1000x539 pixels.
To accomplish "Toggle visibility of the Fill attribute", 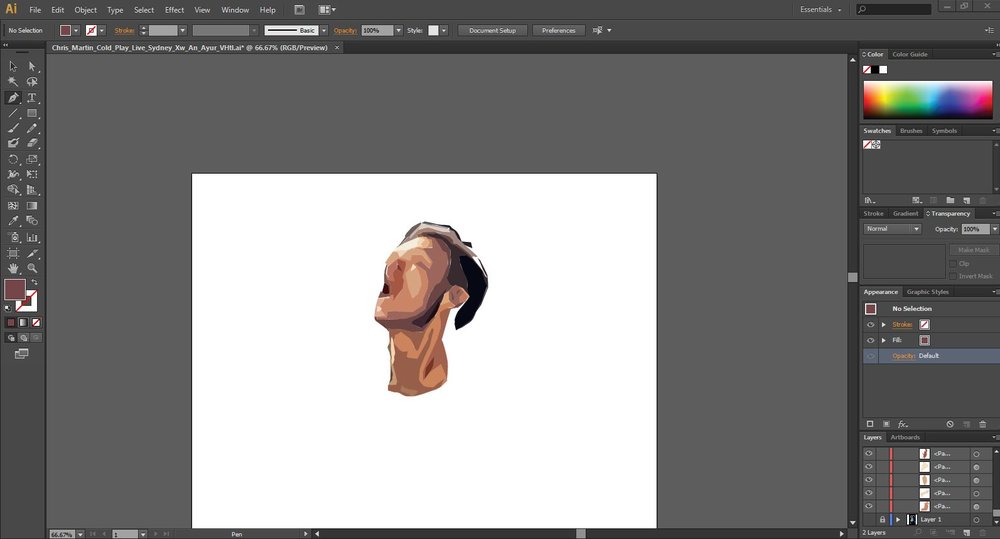I will click(x=870, y=340).
